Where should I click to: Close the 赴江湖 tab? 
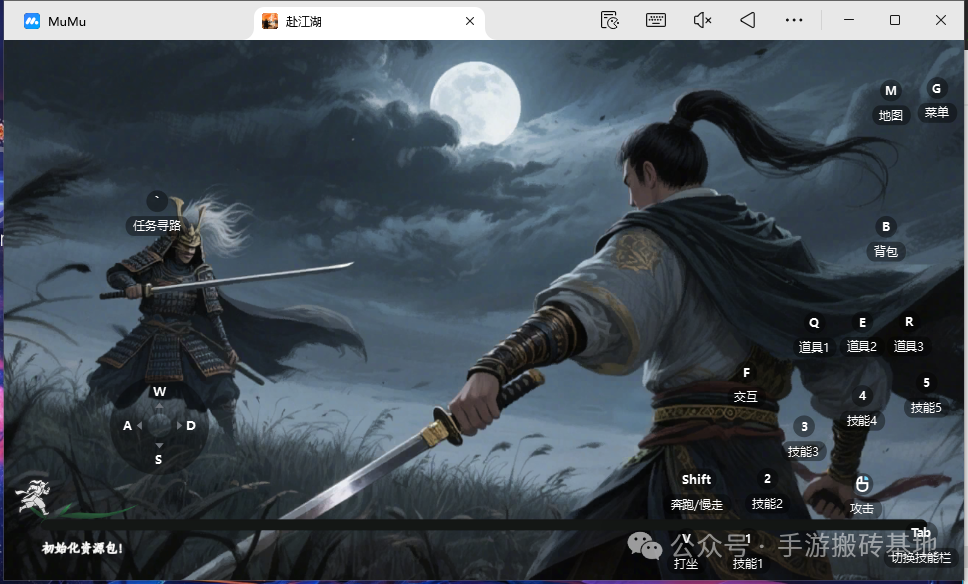[470, 21]
